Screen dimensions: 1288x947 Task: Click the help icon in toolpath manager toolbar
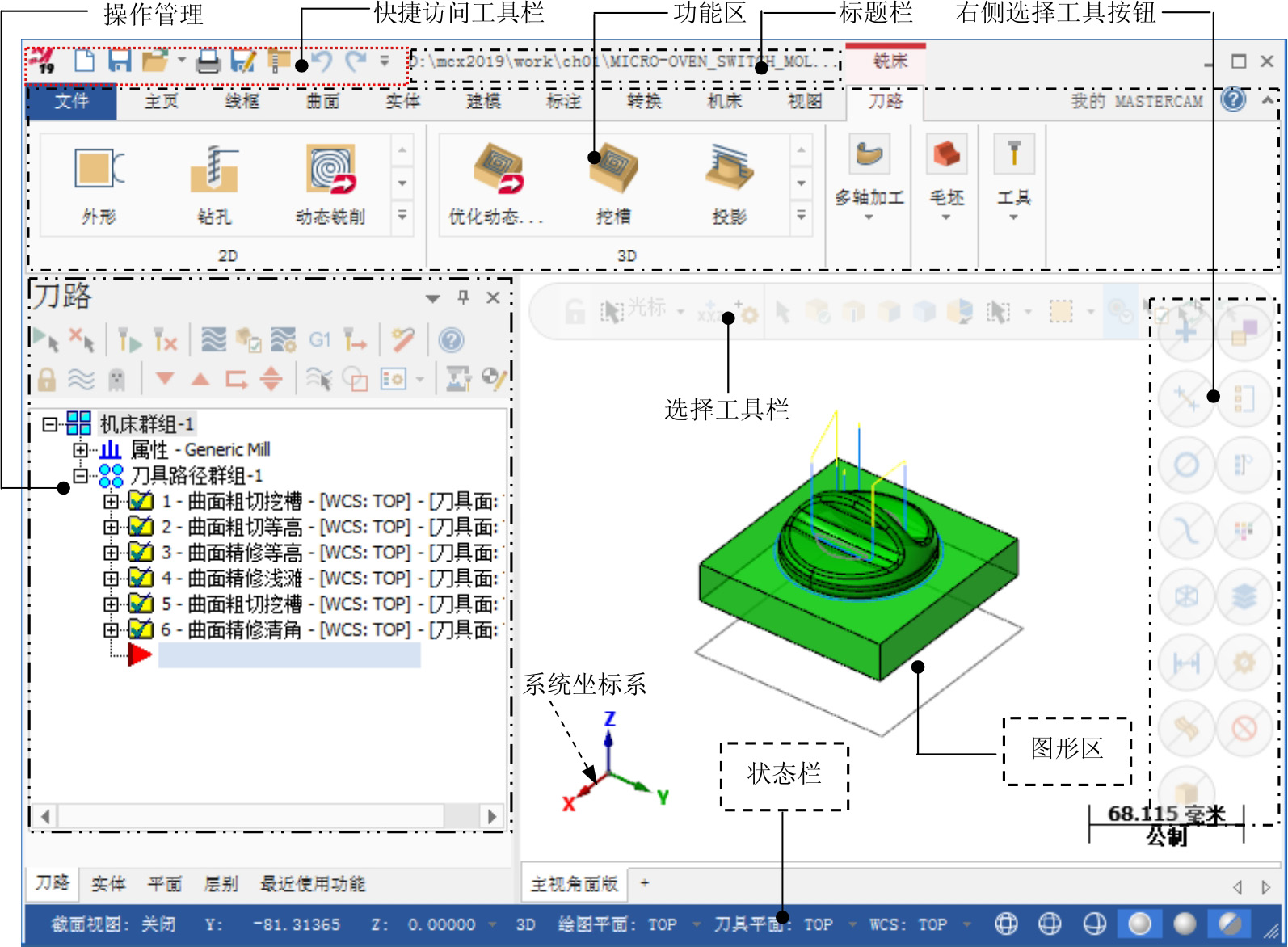[451, 340]
